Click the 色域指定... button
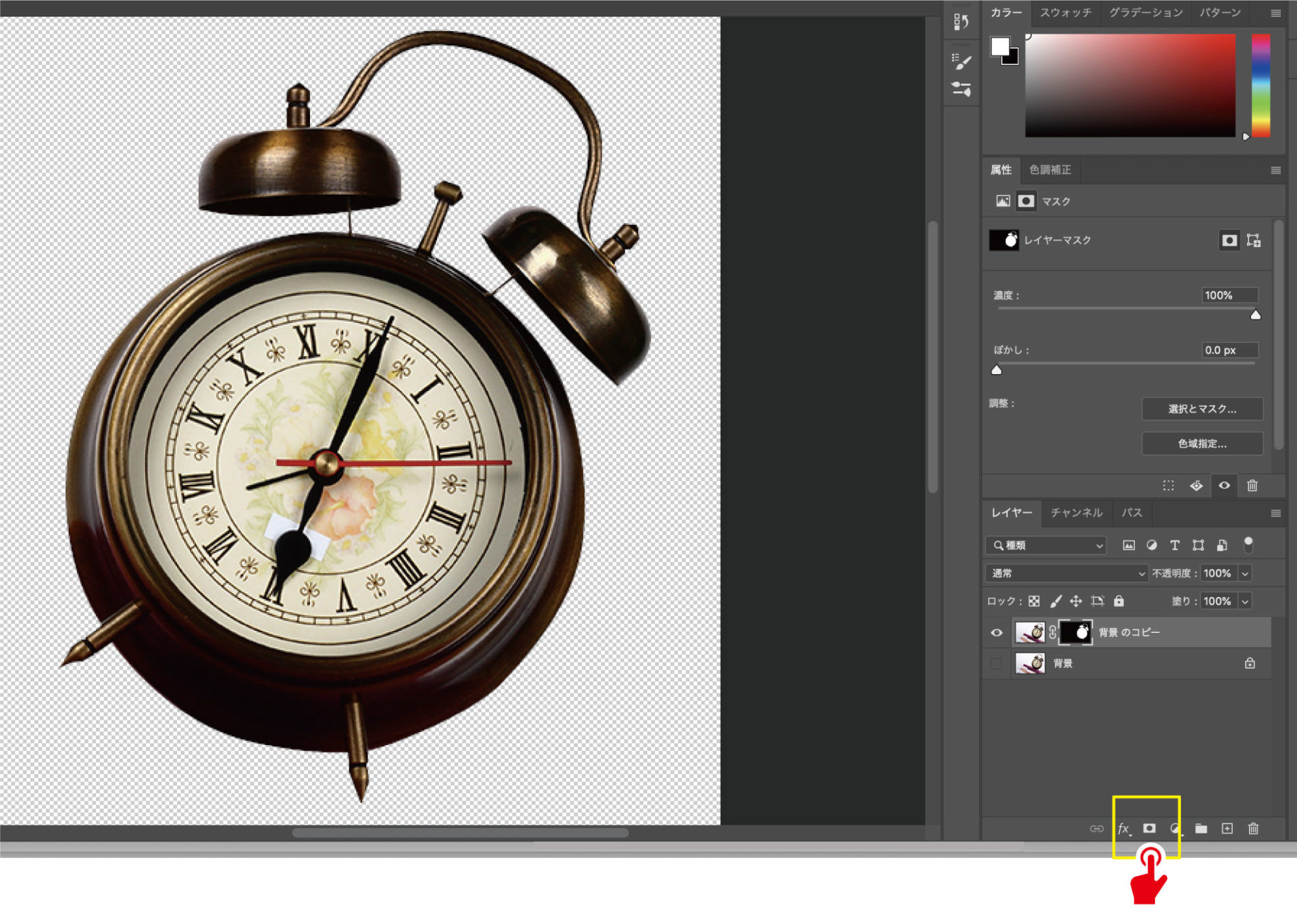This screenshot has height=924, width=1297. [1202, 444]
